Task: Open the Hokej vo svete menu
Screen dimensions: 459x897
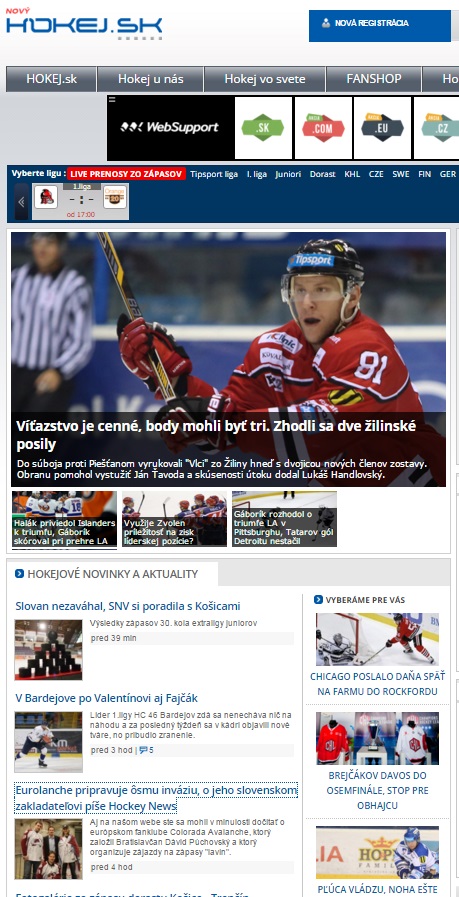Action: pyautogui.click(x=264, y=79)
